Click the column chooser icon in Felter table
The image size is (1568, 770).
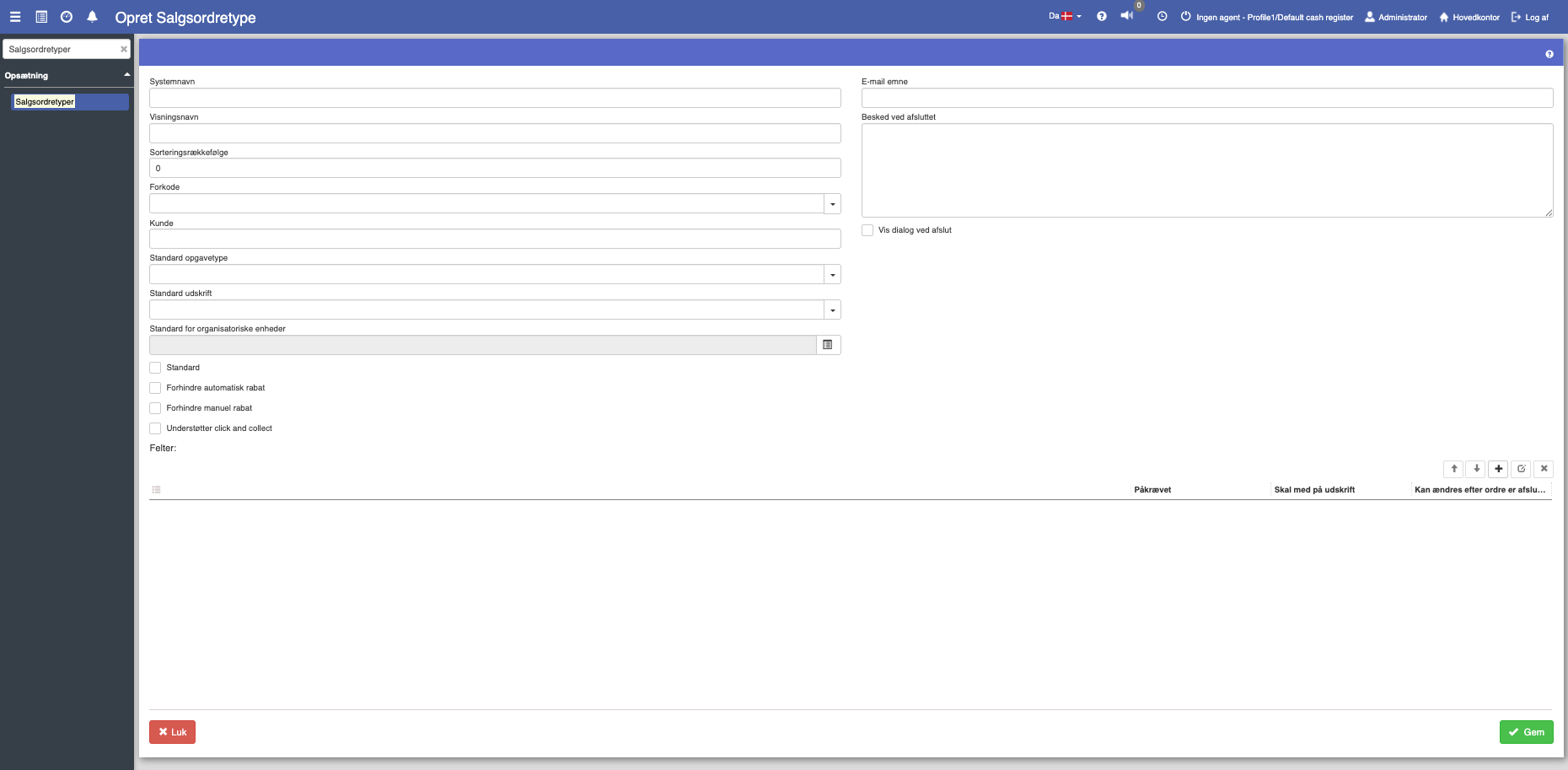pyautogui.click(x=156, y=490)
